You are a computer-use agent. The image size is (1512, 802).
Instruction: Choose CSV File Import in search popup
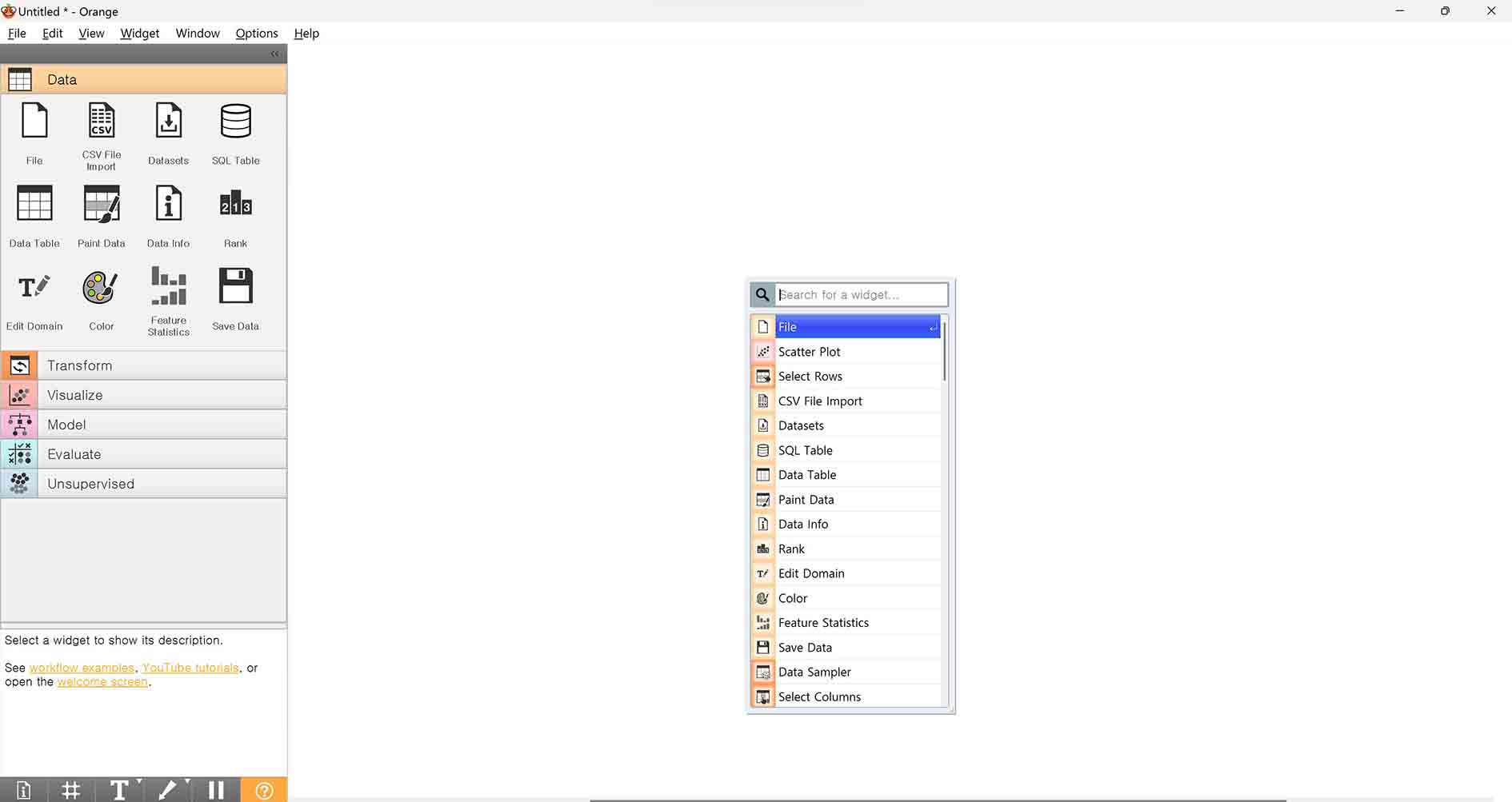pyautogui.click(x=846, y=401)
